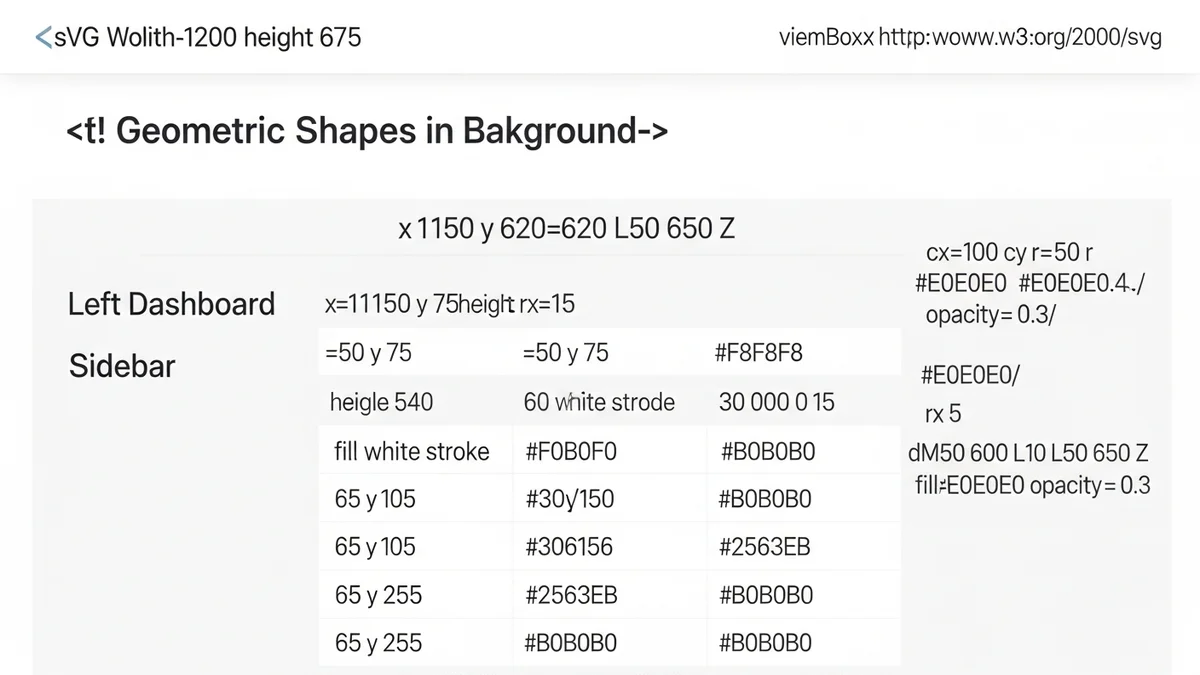This screenshot has height=675, width=1200.
Task: Click the back chevron in the header
Action: pyautogui.click(x=43, y=38)
